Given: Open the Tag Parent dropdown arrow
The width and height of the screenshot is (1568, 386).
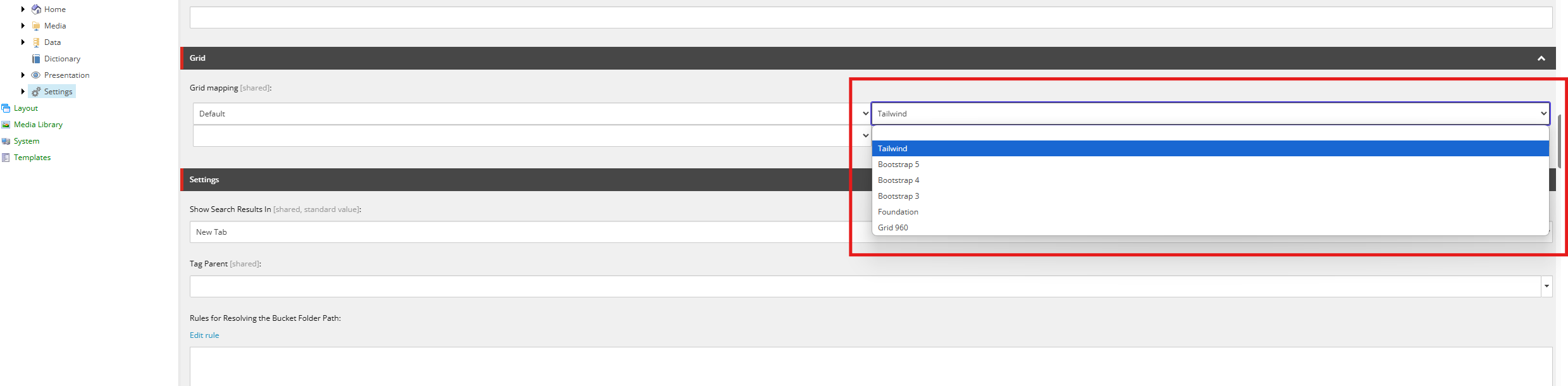Looking at the screenshot, I should point(1546,287).
